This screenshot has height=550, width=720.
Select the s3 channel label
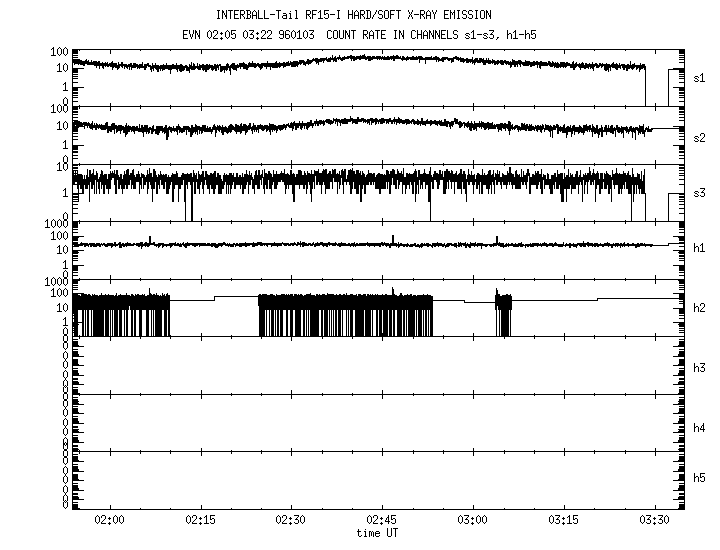701,192
